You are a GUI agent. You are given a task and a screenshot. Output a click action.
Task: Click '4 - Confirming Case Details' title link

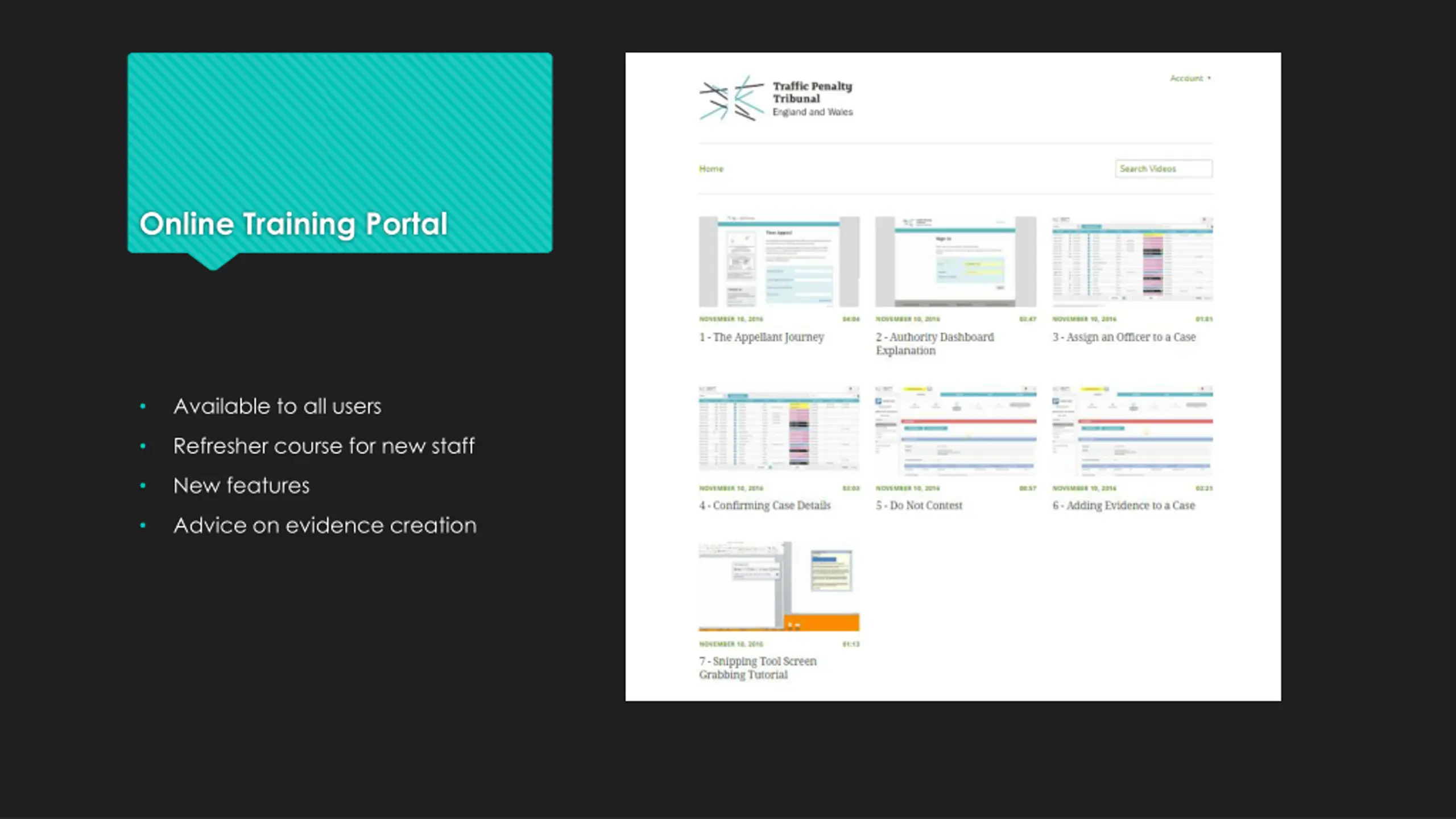764,506
